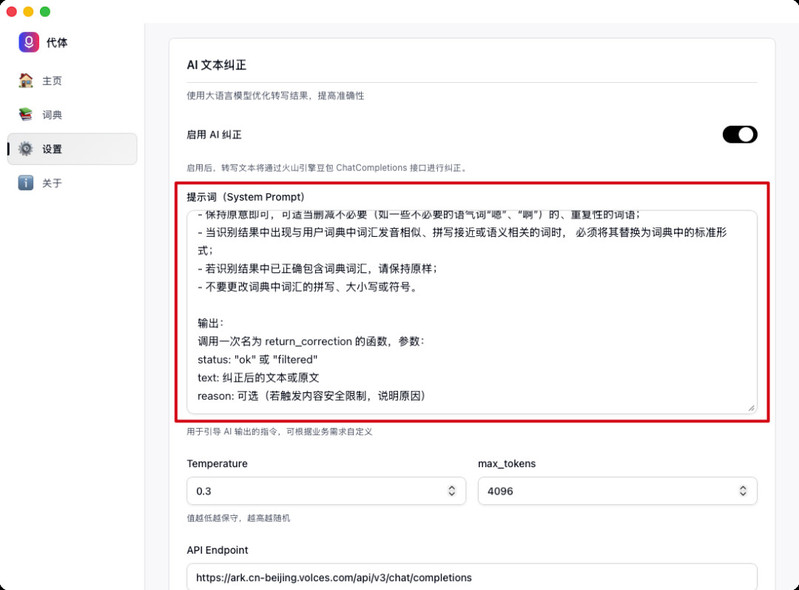Open the 主页 page from sidebar
This screenshot has width=799, height=590.
coord(52,81)
